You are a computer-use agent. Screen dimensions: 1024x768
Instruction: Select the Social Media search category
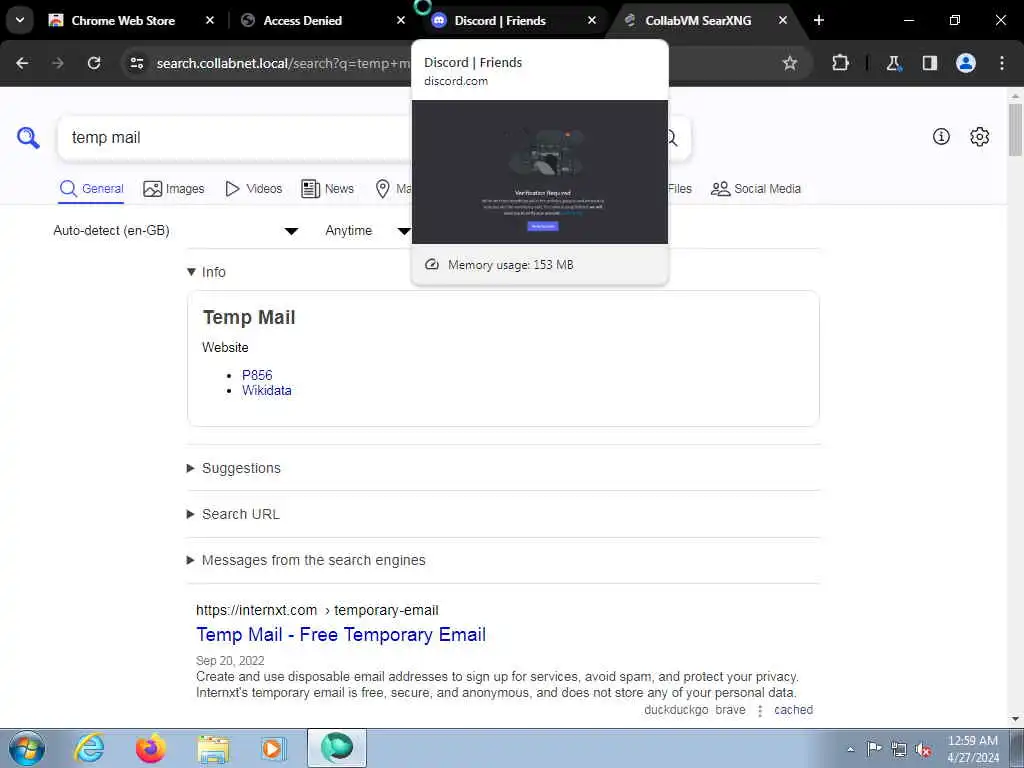756,189
